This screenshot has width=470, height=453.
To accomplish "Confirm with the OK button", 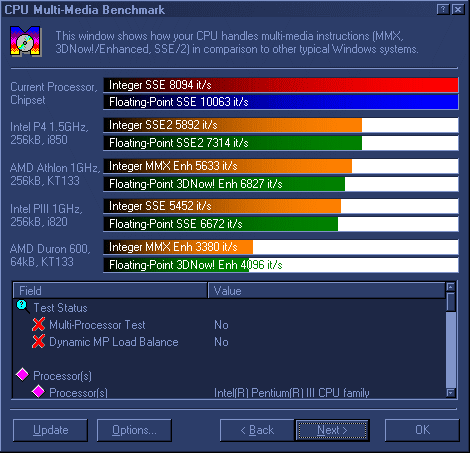I will coord(422,430).
